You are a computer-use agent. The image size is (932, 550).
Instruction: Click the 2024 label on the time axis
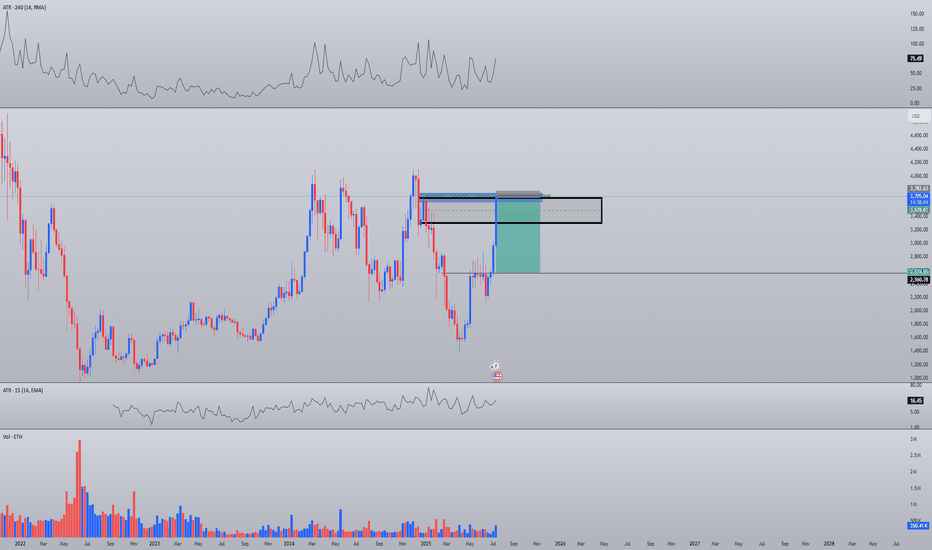289,543
